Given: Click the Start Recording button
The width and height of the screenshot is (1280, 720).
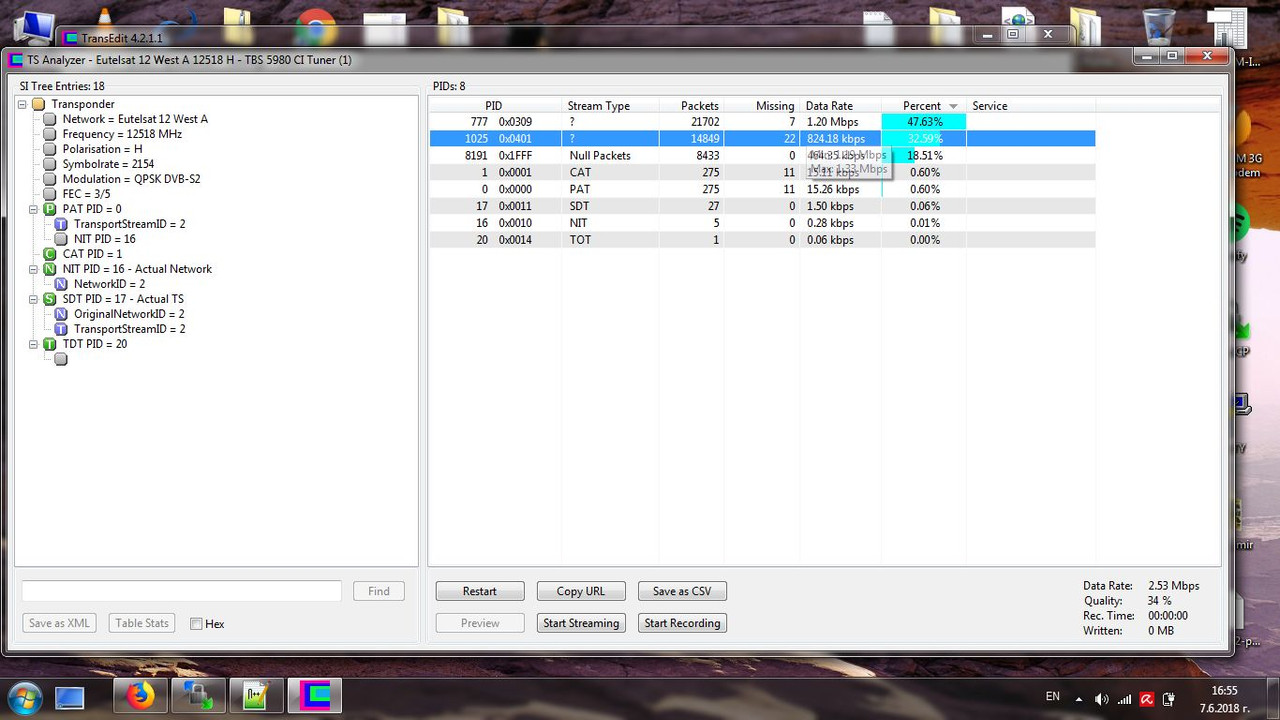Looking at the screenshot, I should click(682, 623).
